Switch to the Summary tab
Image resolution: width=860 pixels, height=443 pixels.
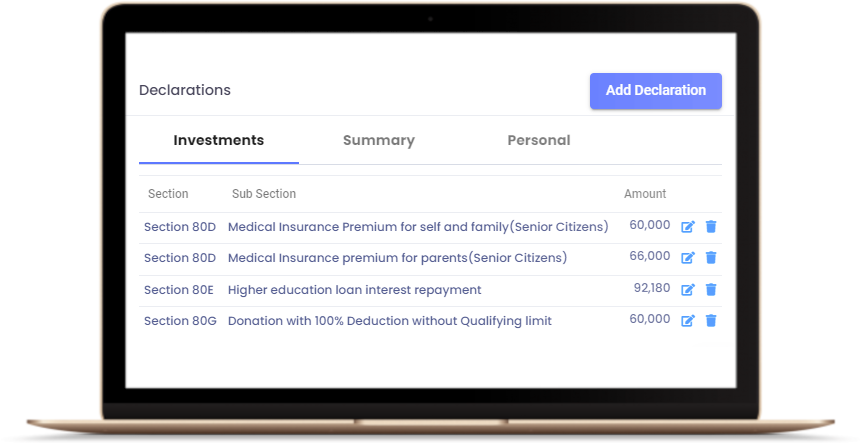click(379, 140)
